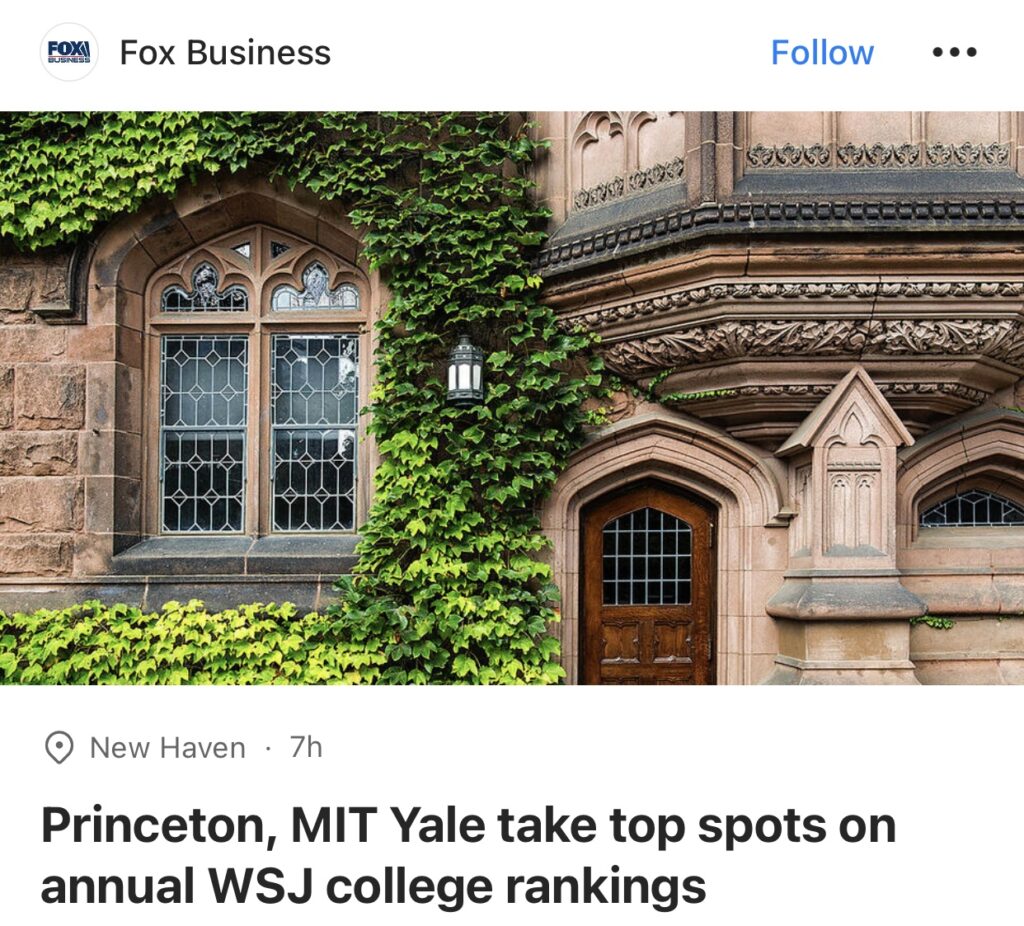Viewport: 1024px width, 926px height.
Task: Show post options via ellipsis icon
Action: coord(954,52)
